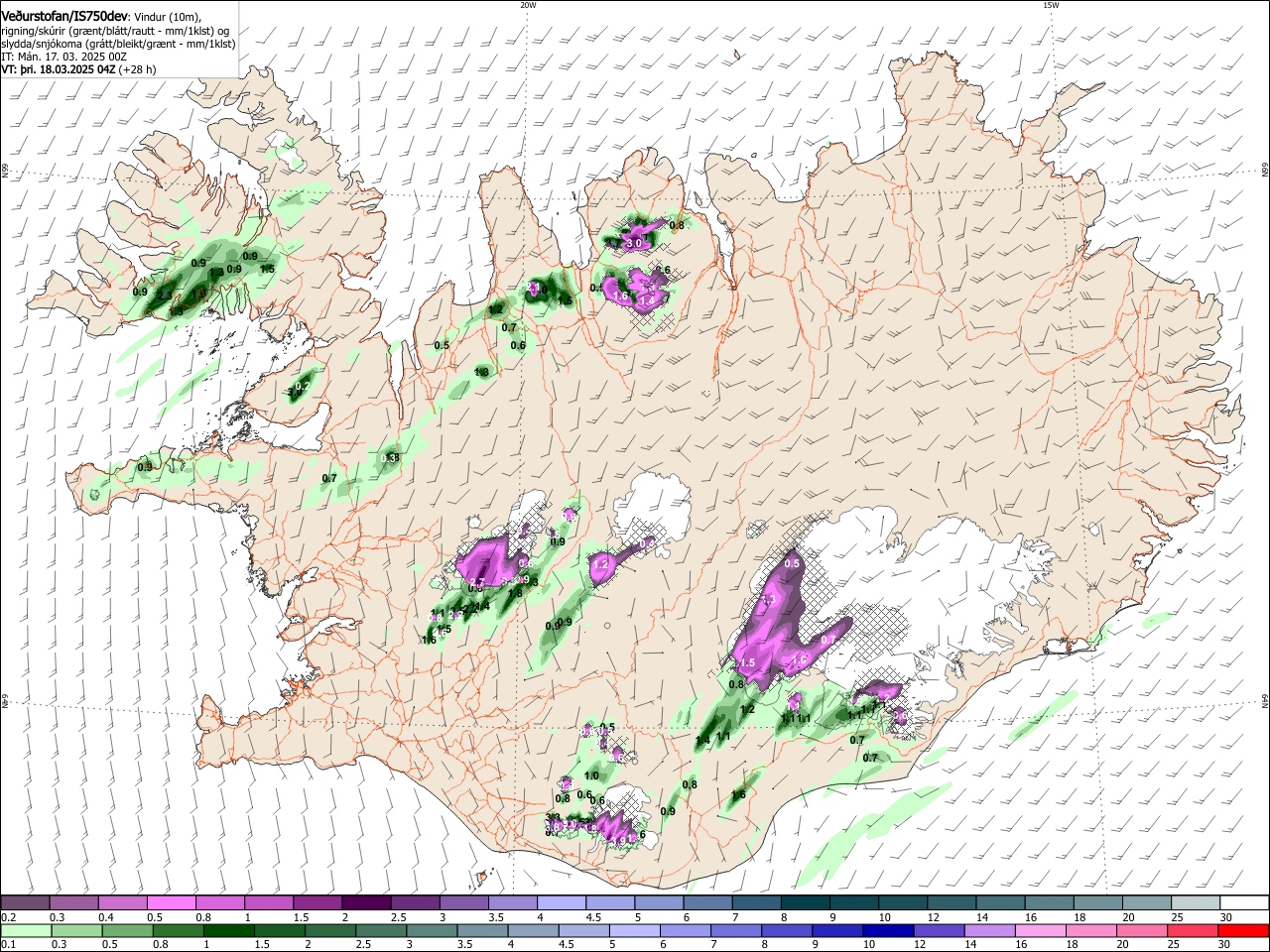Choose the gray-teal 16 swatch in snow scale
The width and height of the screenshot is (1270, 952).
pos(1049,902)
